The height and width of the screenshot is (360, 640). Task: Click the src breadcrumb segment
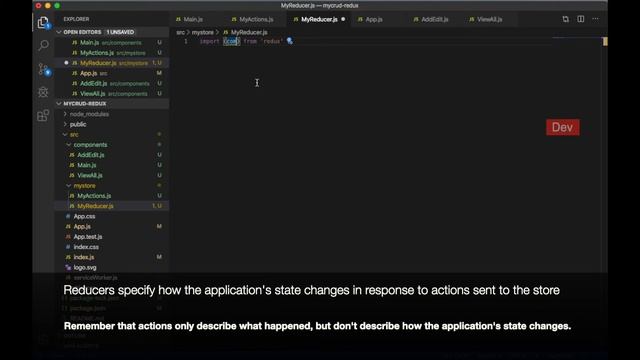click(180, 32)
